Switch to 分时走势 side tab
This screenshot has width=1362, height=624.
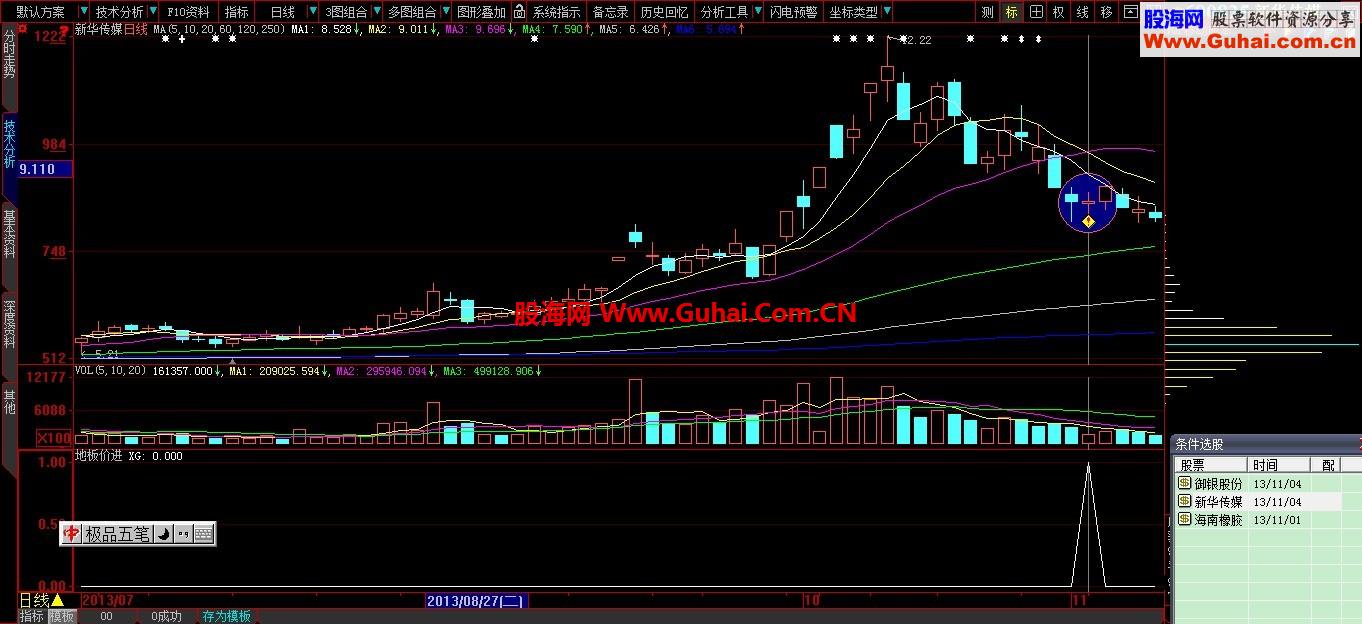click(9, 66)
